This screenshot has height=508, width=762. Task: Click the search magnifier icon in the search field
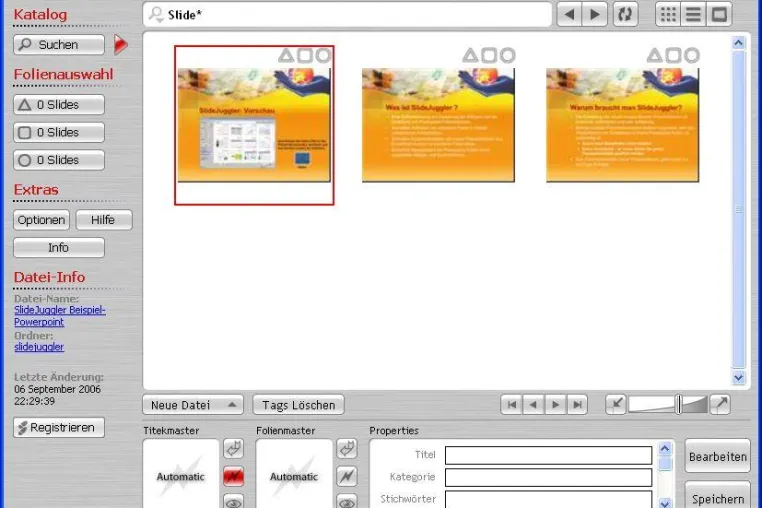point(156,15)
